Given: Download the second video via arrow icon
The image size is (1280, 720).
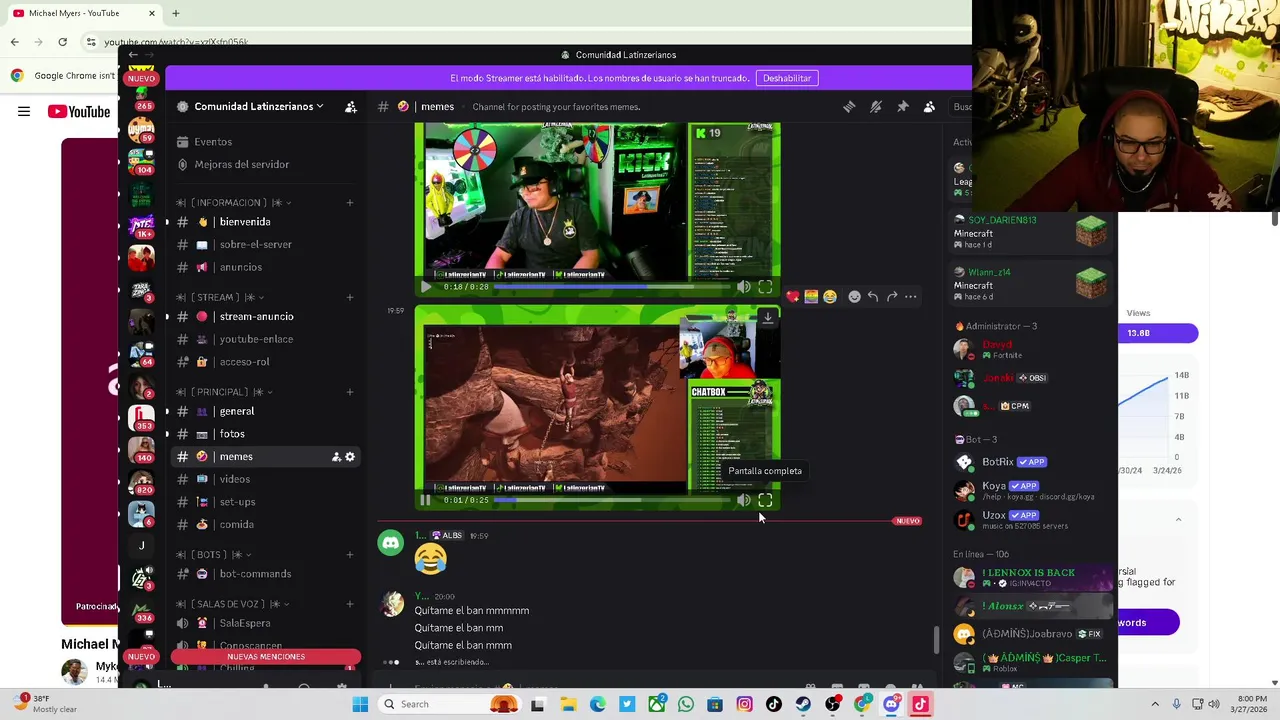Looking at the screenshot, I should coord(767,318).
